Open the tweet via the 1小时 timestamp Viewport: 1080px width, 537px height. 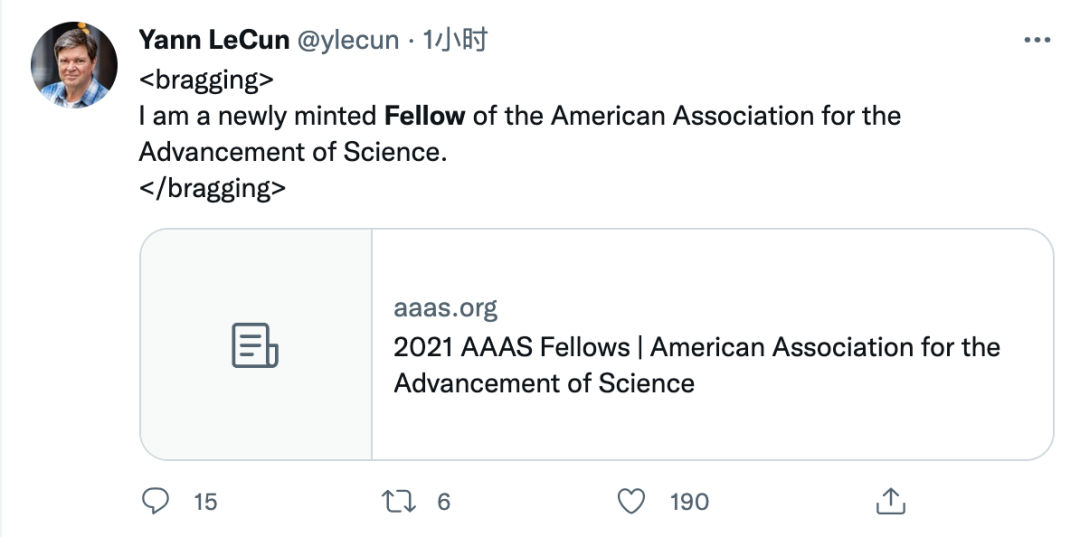tap(455, 40)
